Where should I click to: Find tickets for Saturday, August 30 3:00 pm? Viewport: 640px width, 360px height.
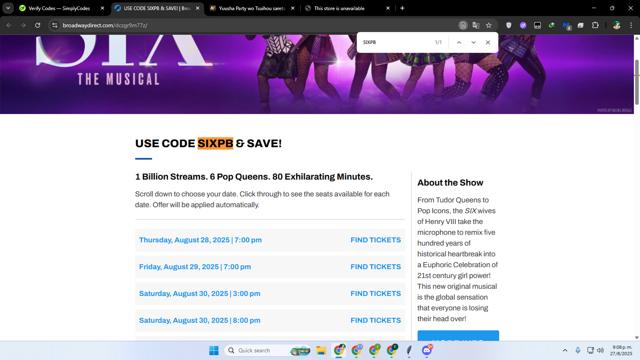tap(376, 293)
